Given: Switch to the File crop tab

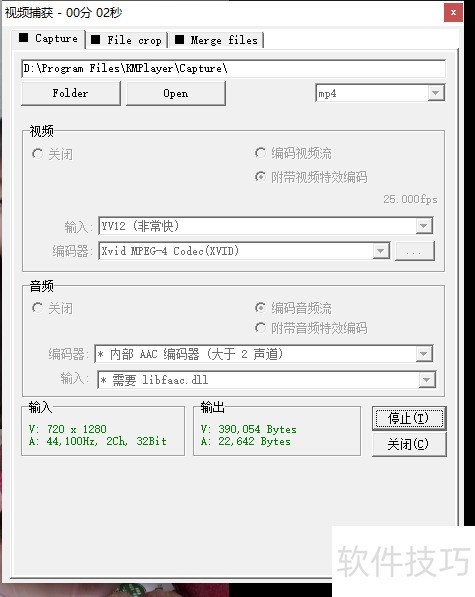Looking at the screenshot, I should 127,40.
